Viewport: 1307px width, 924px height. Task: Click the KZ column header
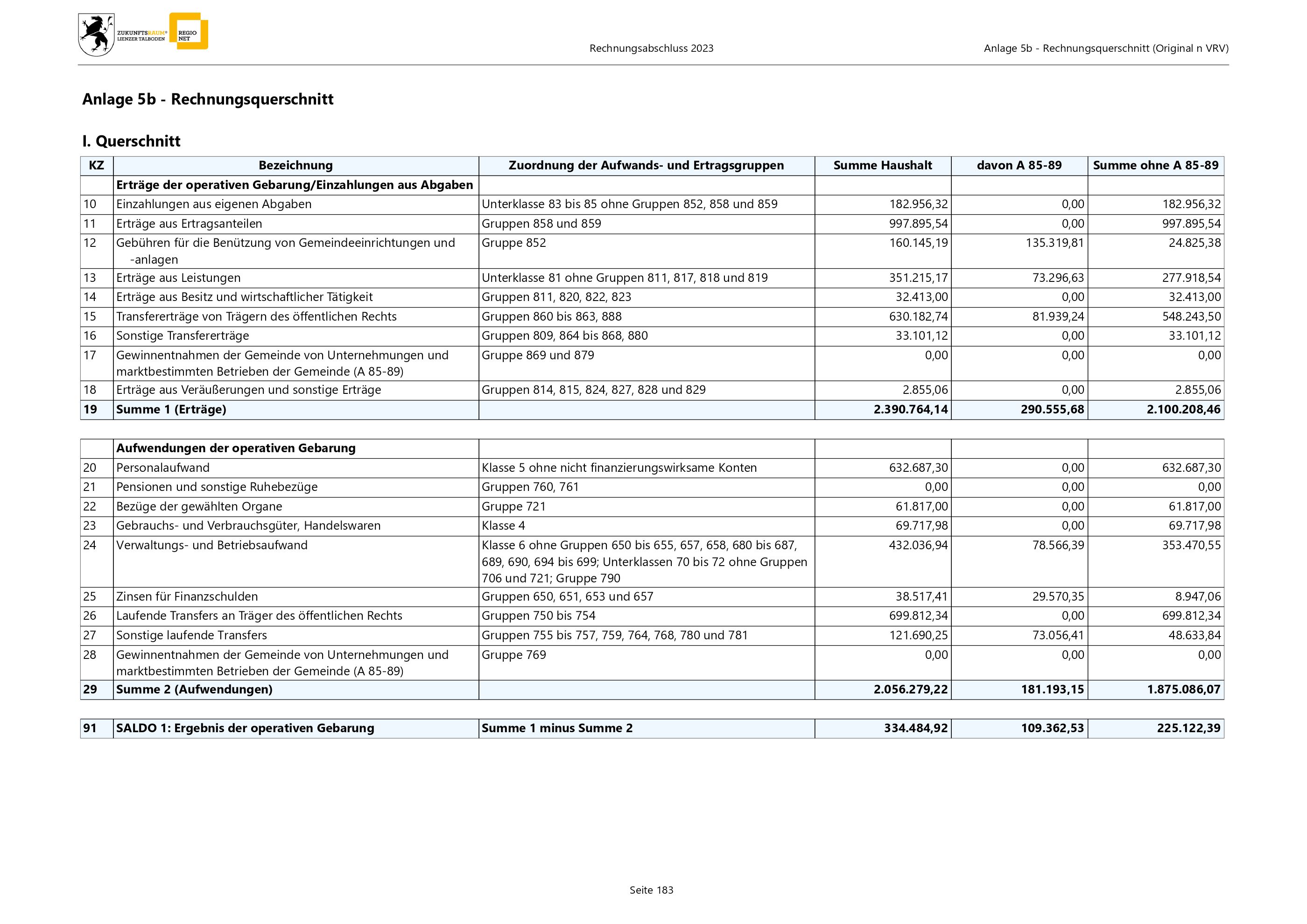click(96, 166)
